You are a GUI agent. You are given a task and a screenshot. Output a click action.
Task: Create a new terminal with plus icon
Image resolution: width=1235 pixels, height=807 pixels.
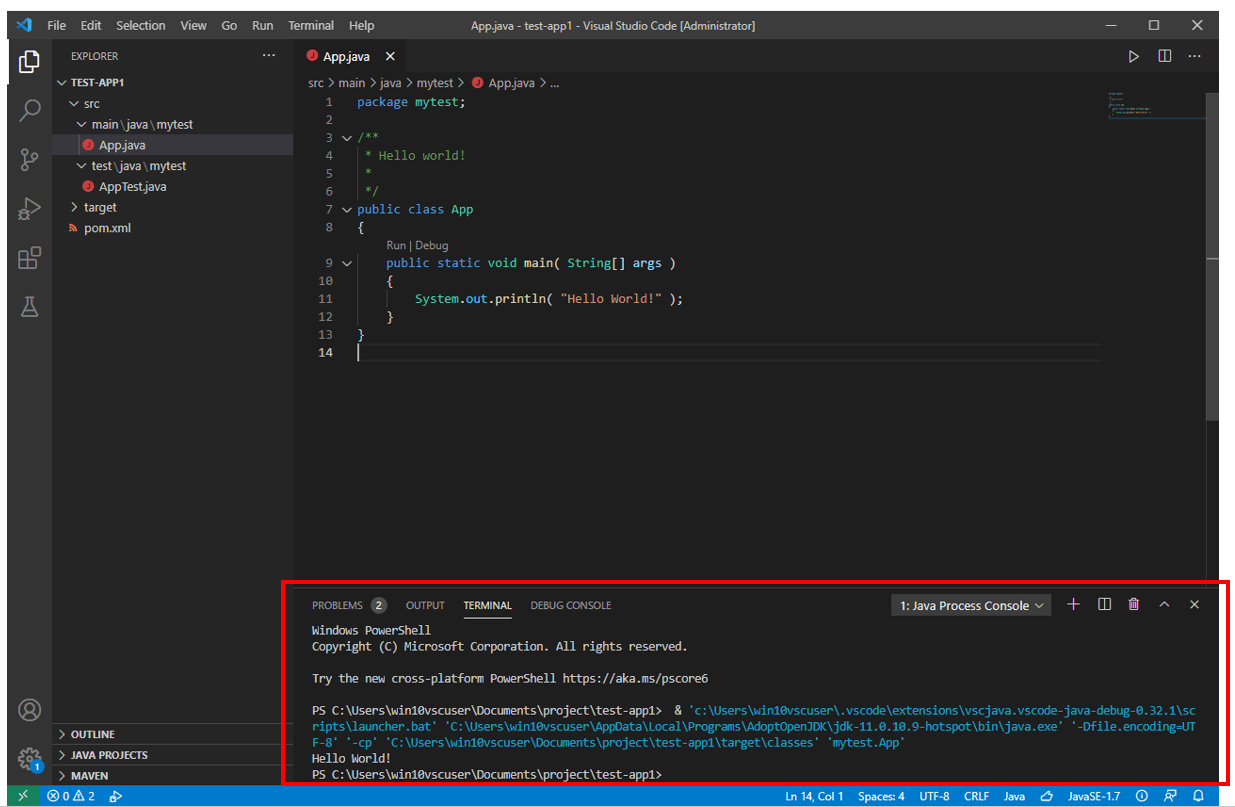pos(1073,604)
